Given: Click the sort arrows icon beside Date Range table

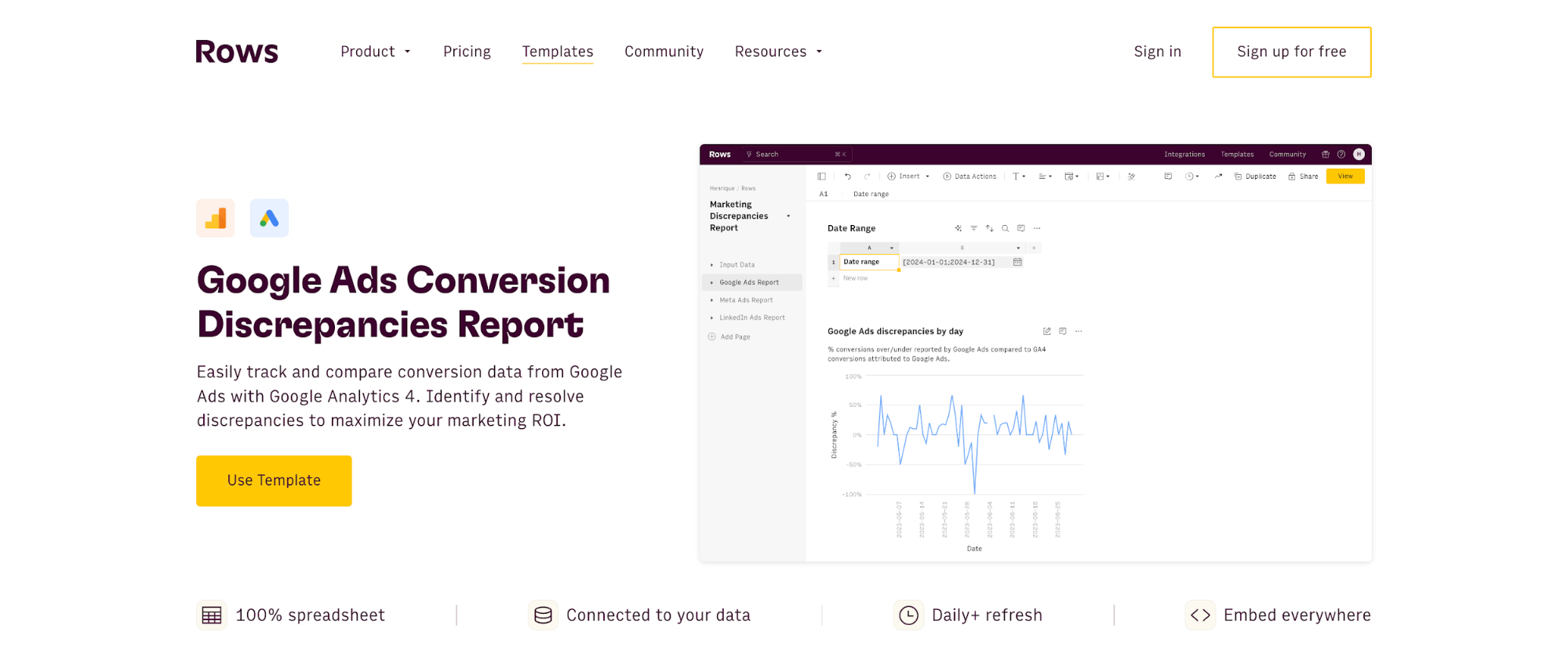Looking at the screenshot, I should click(990, 228).
